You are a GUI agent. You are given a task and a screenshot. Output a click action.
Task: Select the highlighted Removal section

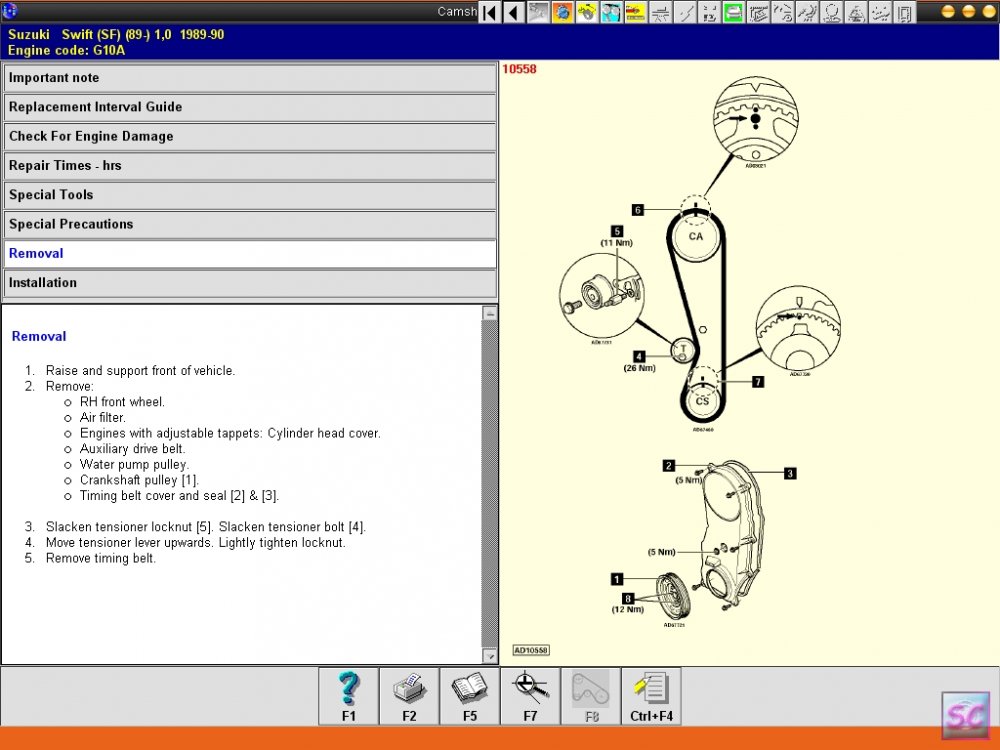tap(250, 254)
